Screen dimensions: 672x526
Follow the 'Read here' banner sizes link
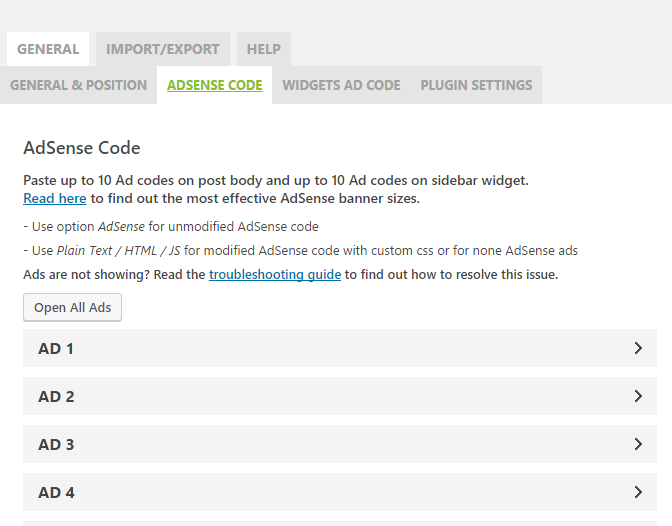[55, 198]
